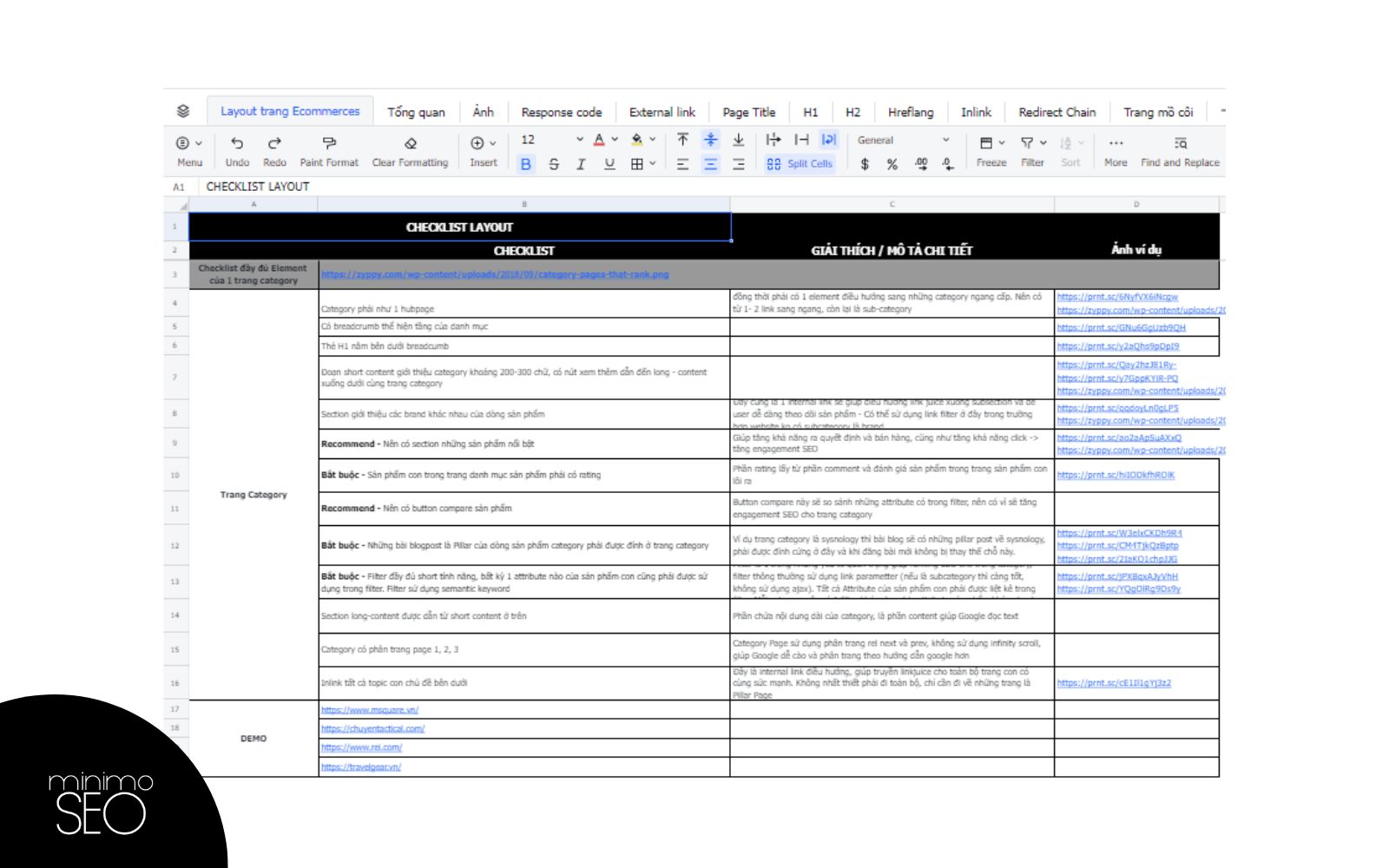
Task: Set text overflow mode icon
Action: [773, 140]
